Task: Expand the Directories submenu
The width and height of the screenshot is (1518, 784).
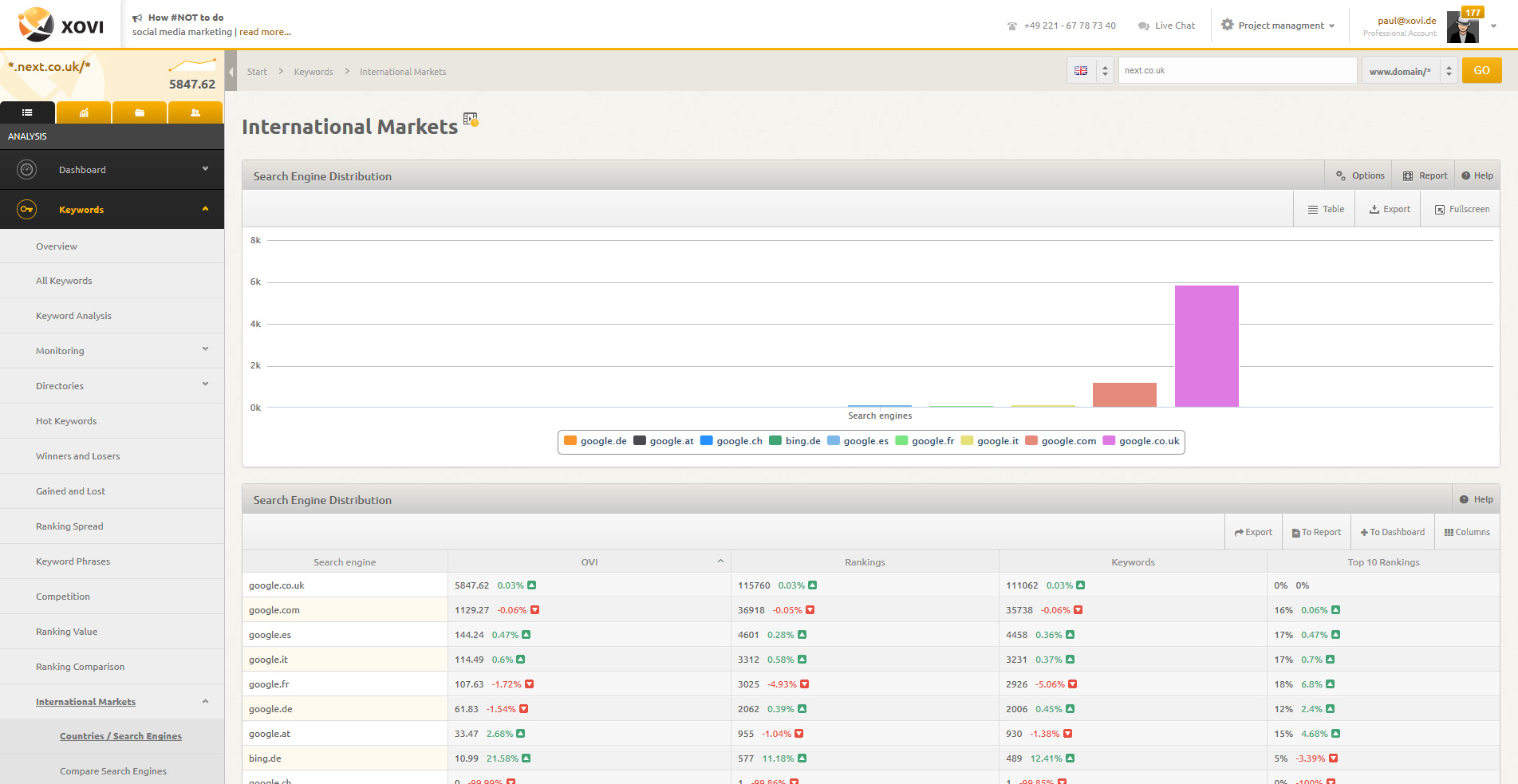Action: (x=205, y=384)
